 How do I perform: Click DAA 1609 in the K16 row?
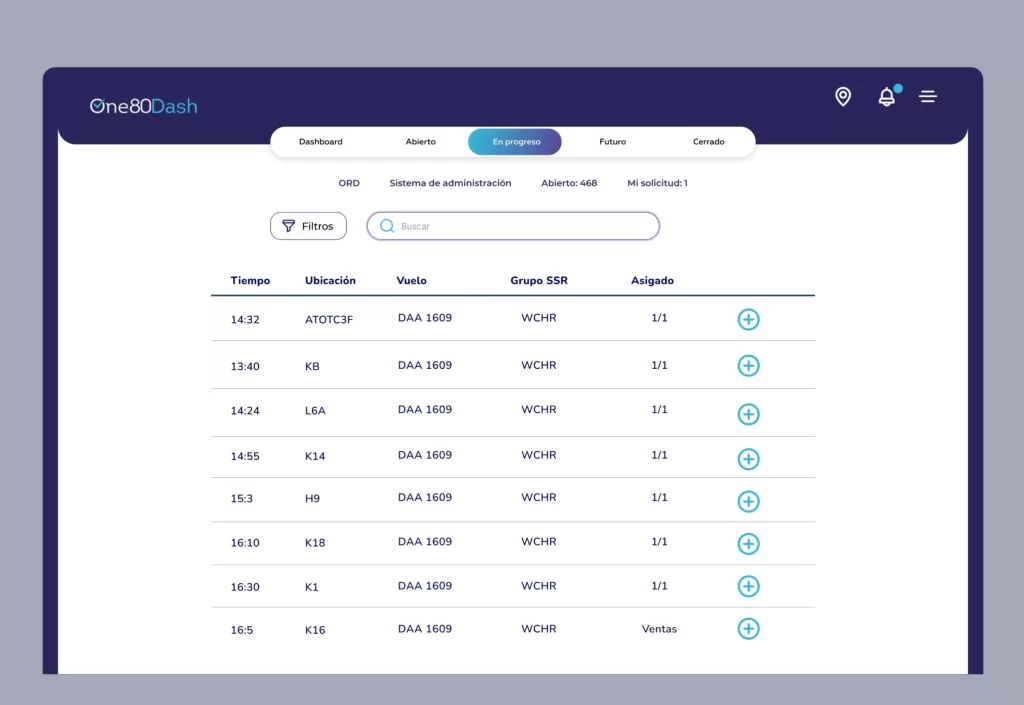(x=425, y=629)
